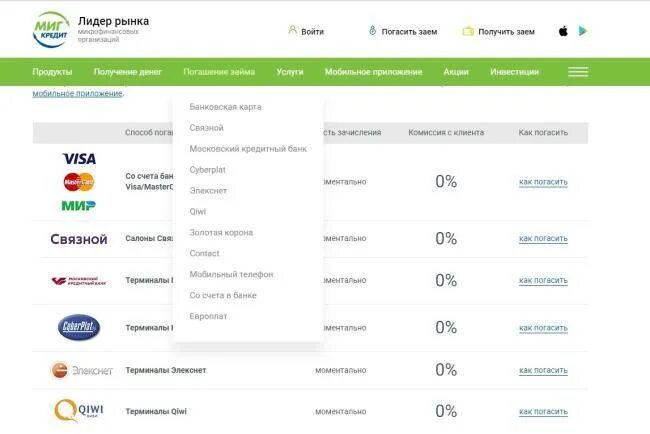Select Qiwi in dropdown
This screenshot has height=434, width=650.
(198, 211)
